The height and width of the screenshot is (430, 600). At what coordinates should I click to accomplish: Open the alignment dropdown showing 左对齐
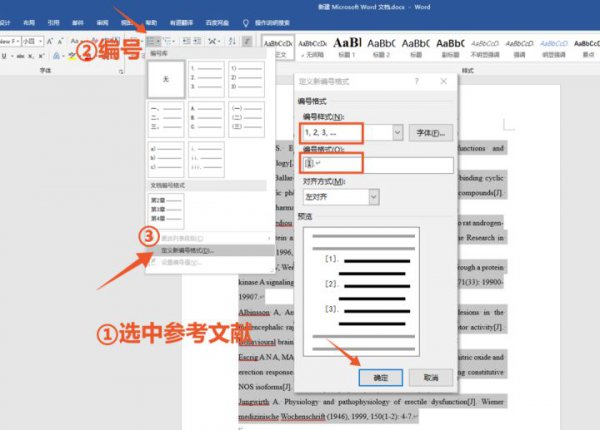(374, 197)
